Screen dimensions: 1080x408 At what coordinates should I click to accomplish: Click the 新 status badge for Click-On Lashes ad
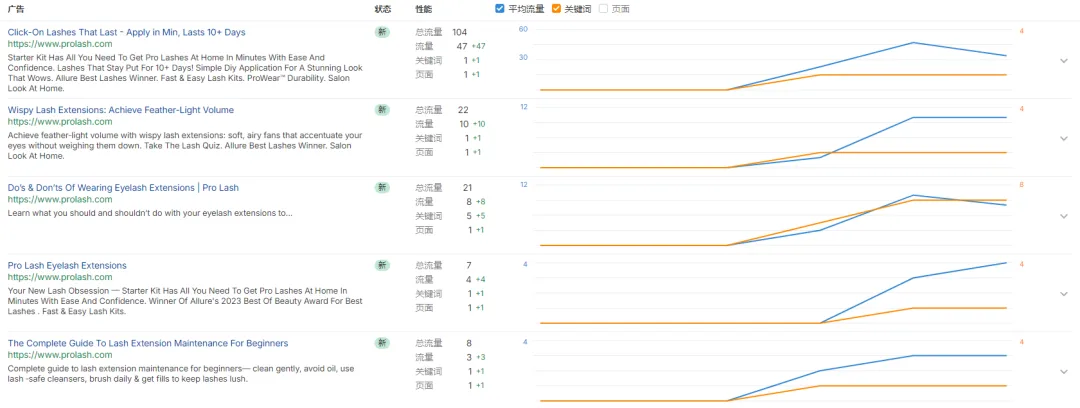tap(382, 32)
